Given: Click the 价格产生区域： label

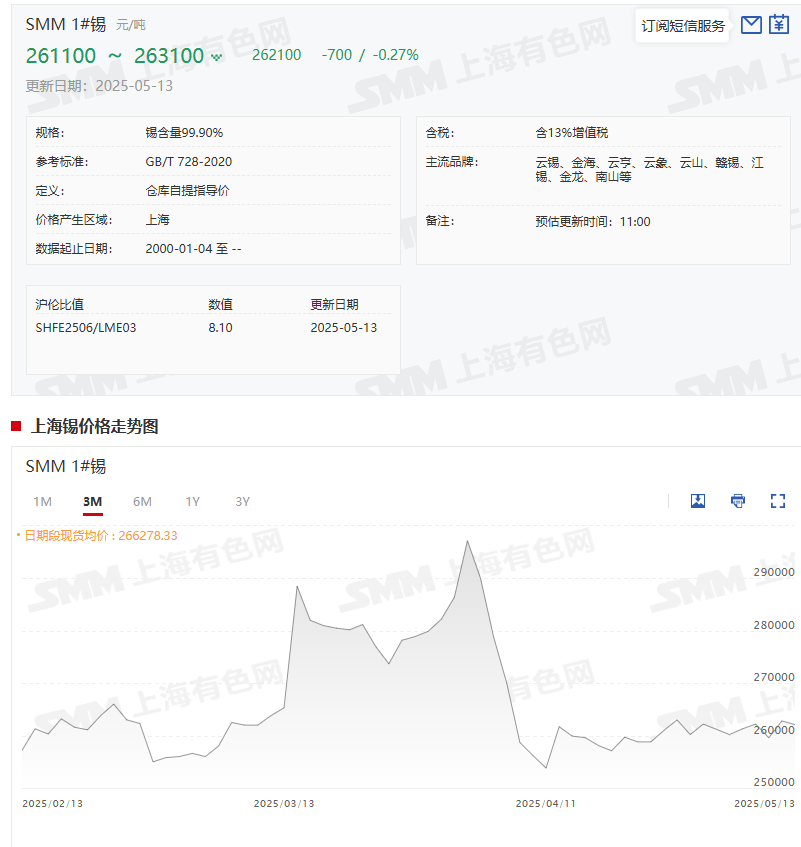Looking at the screenshot, I should coord(73,220).
